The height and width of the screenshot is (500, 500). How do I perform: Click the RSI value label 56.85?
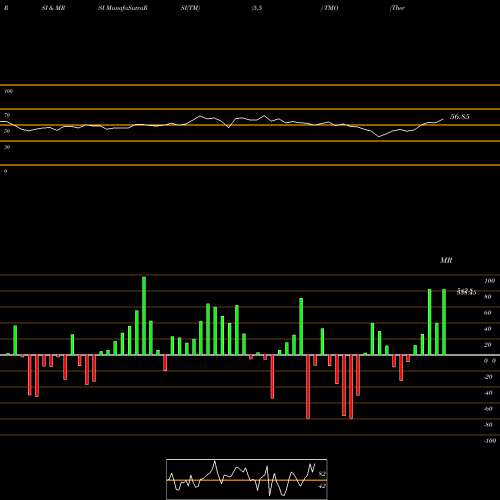point(460,117)
